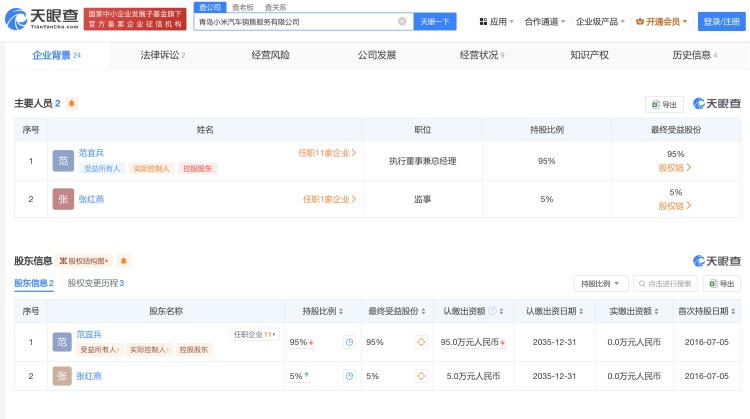
Task: Click the 点击进行搜索 shareholder search field
Action: tap(665, 284)
